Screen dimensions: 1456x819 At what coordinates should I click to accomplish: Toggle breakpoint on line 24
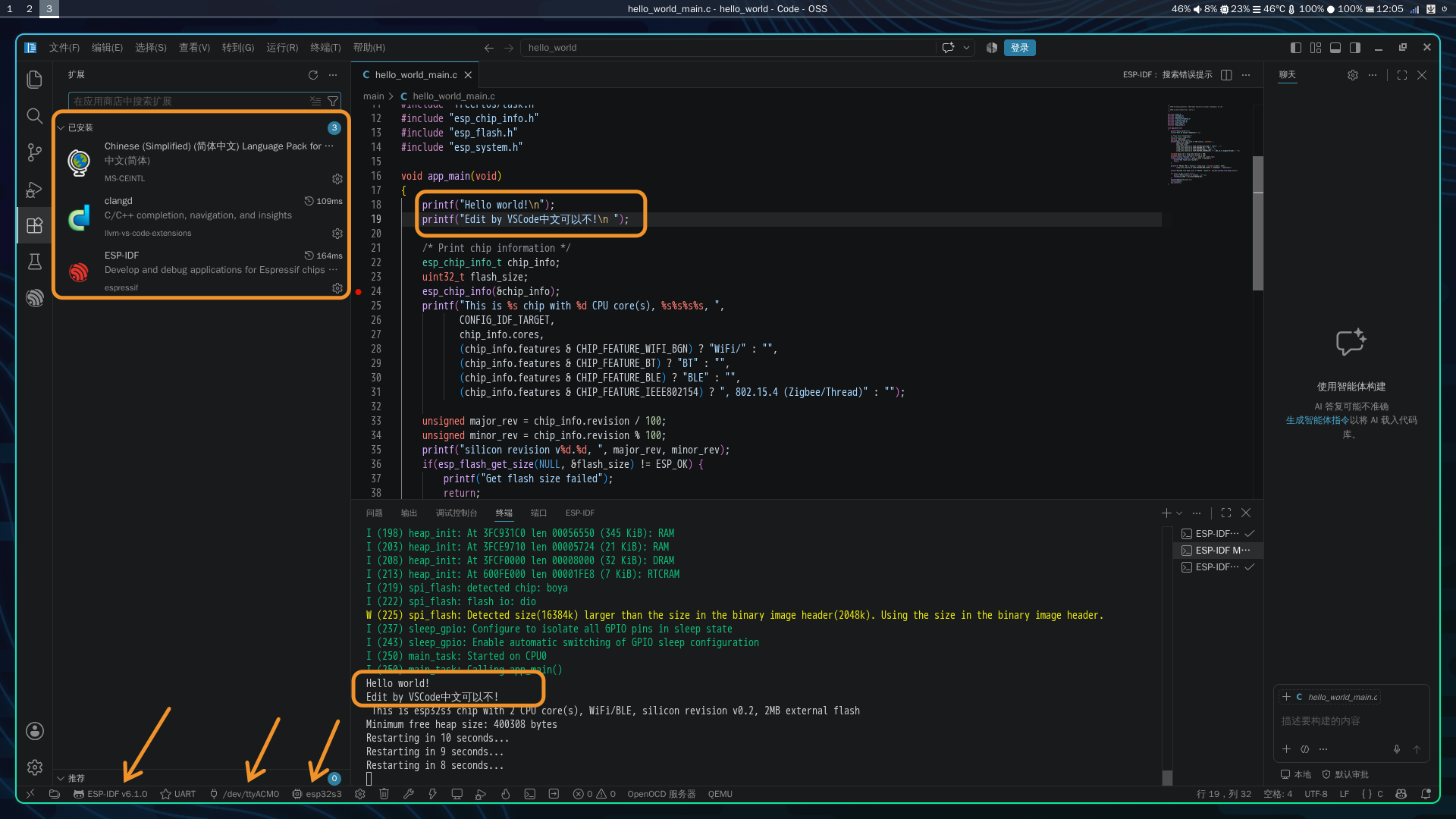[359, 291]
